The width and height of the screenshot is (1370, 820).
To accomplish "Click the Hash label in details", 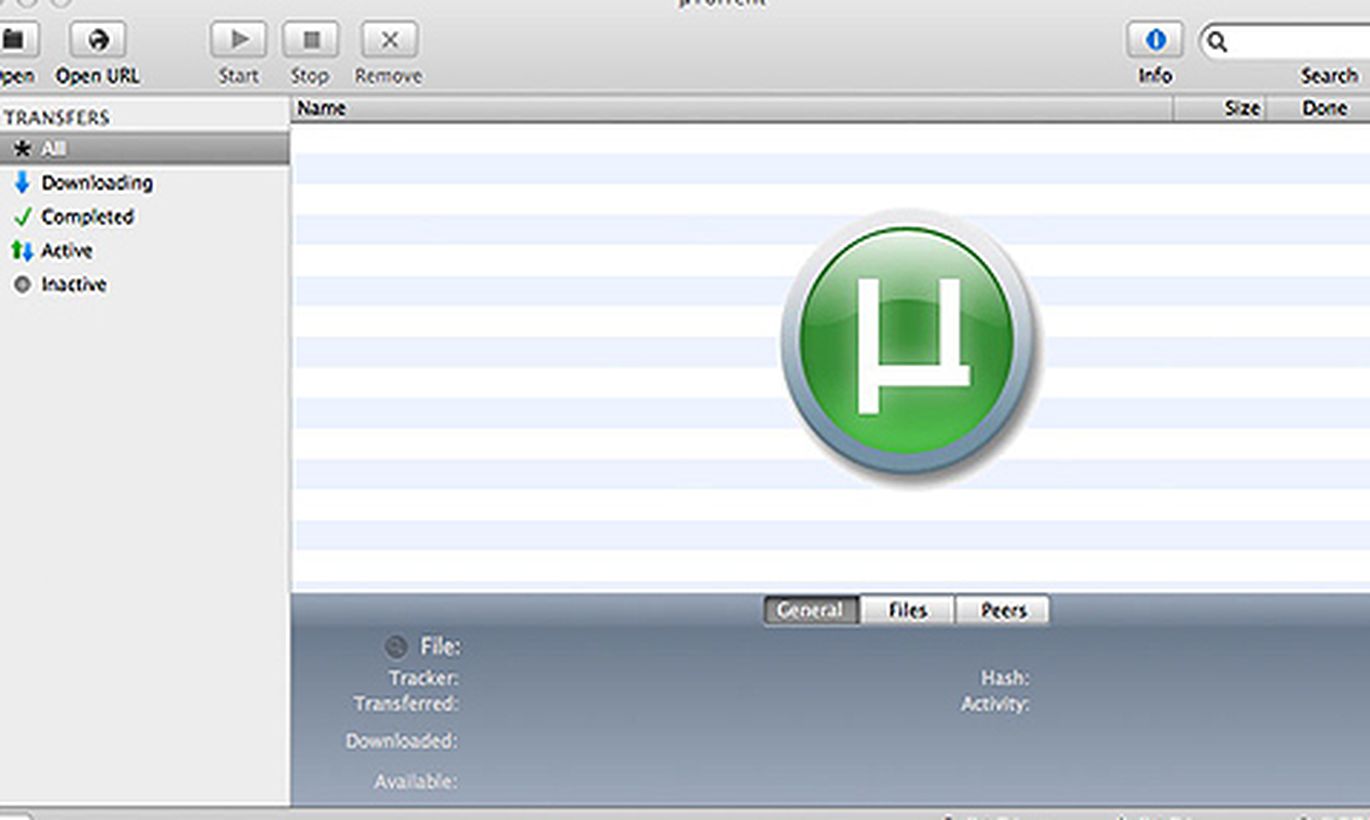I will coord(1005,678).
